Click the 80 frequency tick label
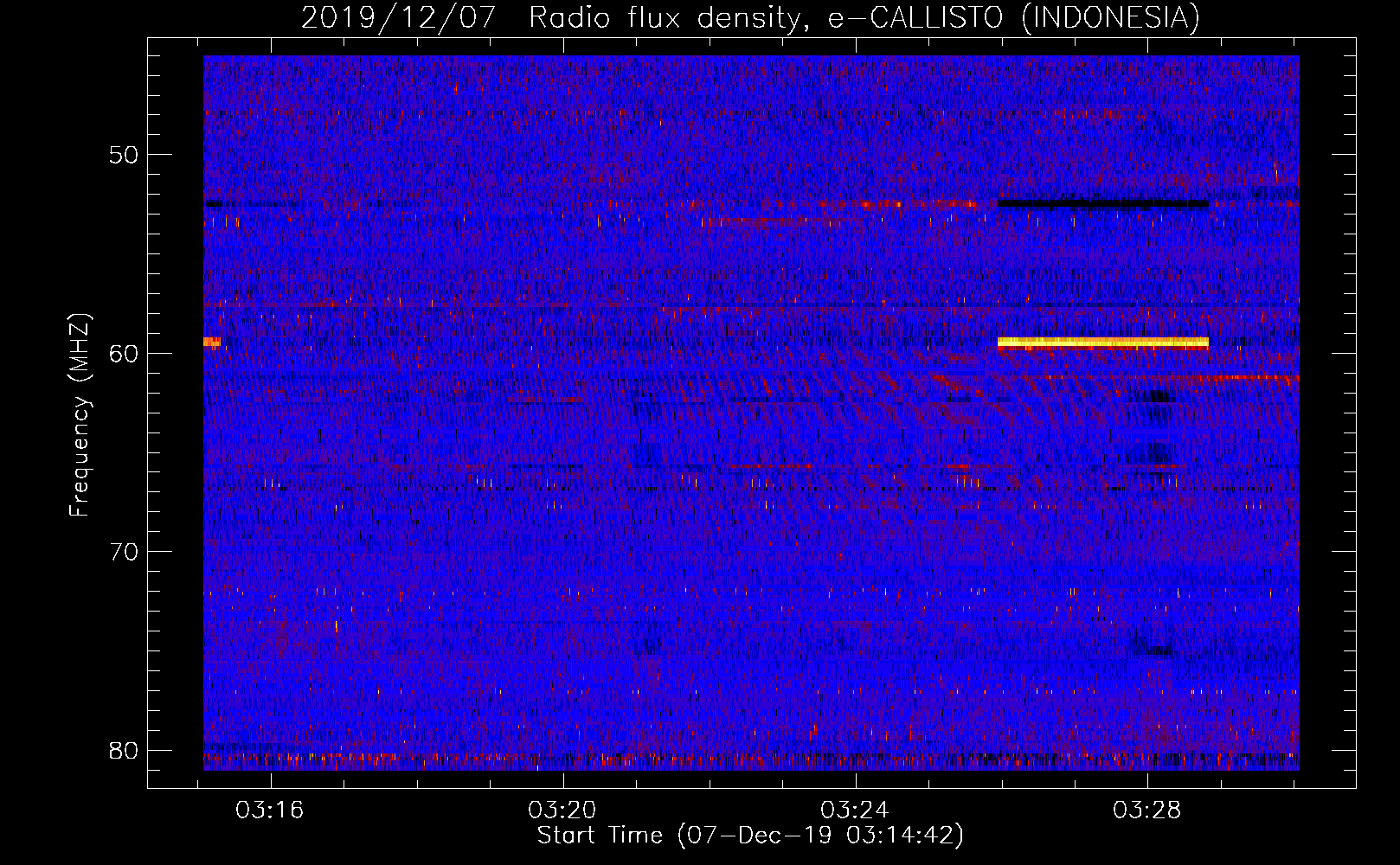 click(125, 750)
